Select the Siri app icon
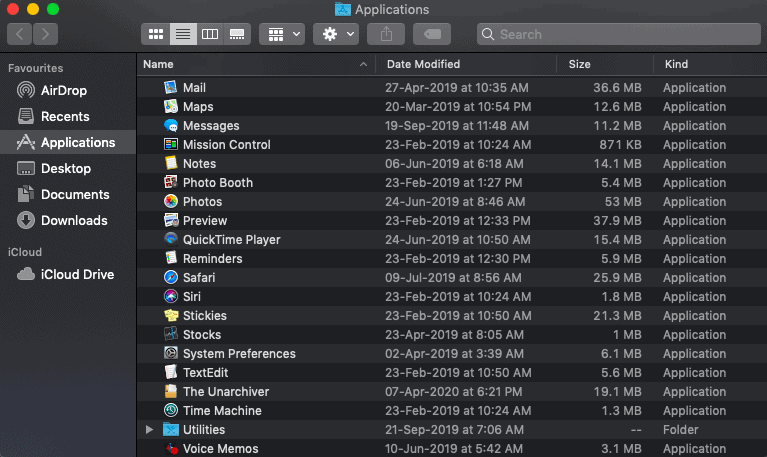The image size is (767, 457). click(x=171, y=297)
